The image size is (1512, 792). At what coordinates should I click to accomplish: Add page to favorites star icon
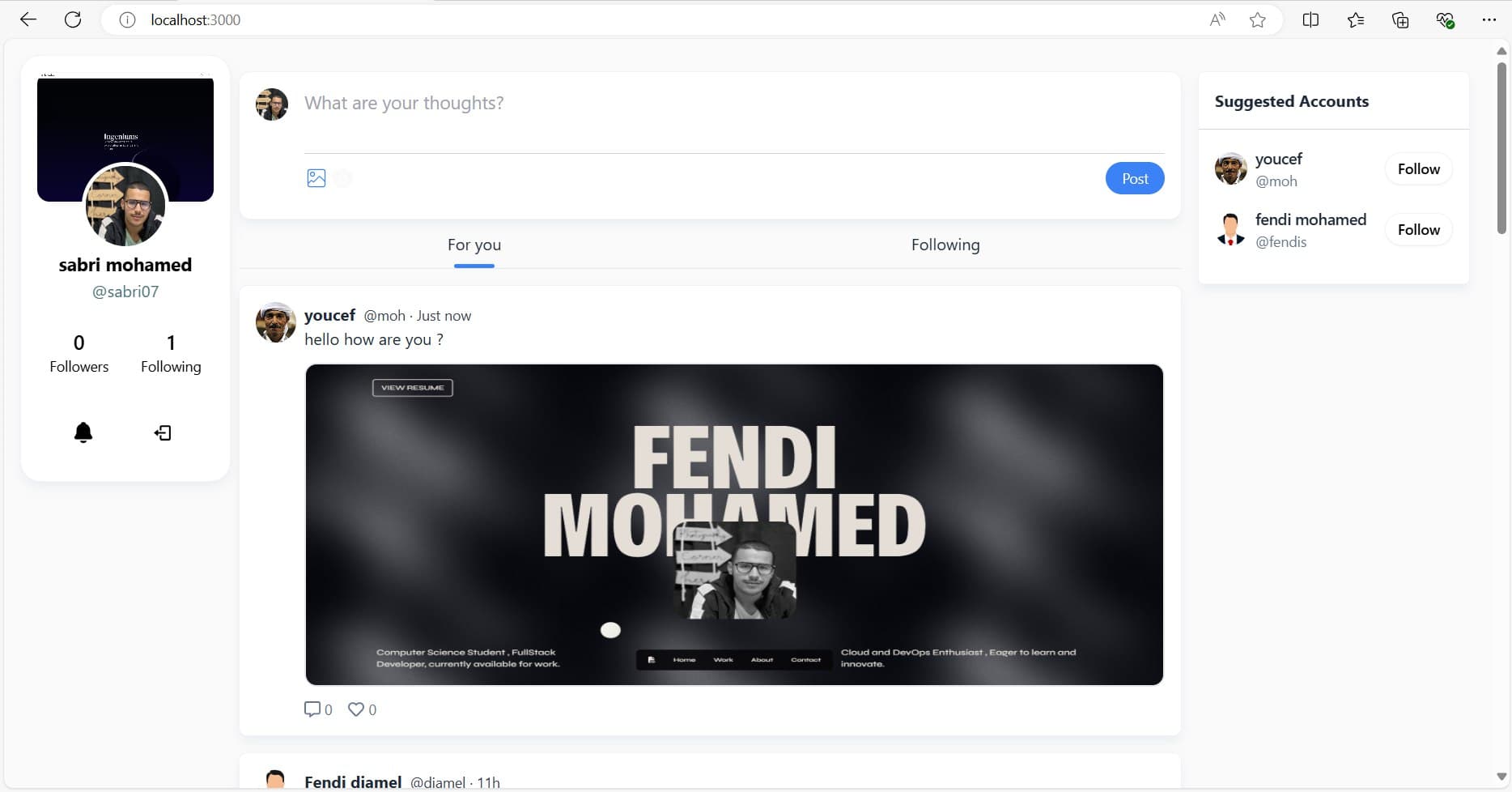pos(1257,20)
